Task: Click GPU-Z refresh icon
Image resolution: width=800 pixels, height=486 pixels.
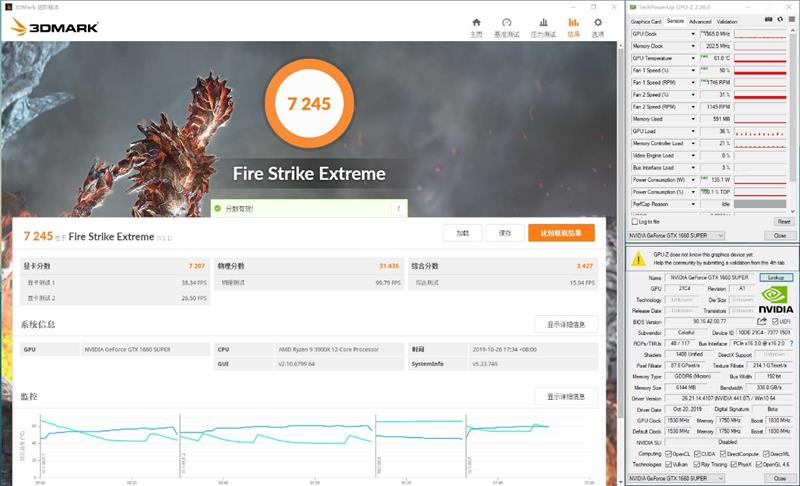Action: coord(780,19)
